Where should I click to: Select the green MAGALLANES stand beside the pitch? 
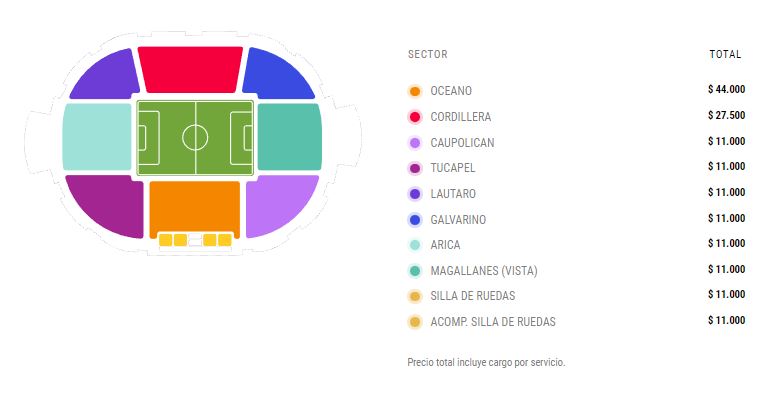290,137
